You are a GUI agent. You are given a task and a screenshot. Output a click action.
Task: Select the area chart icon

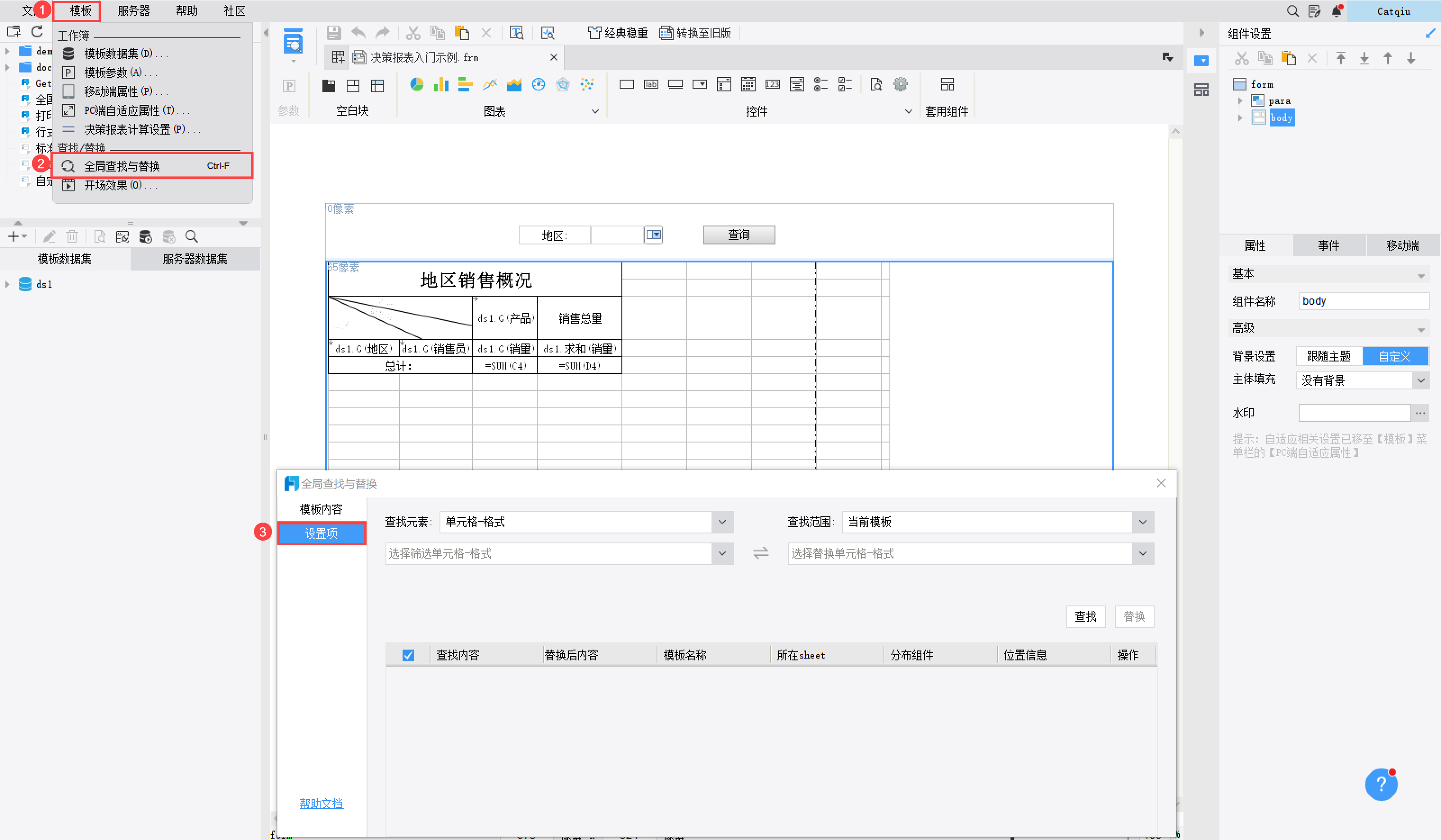[514, 84]
